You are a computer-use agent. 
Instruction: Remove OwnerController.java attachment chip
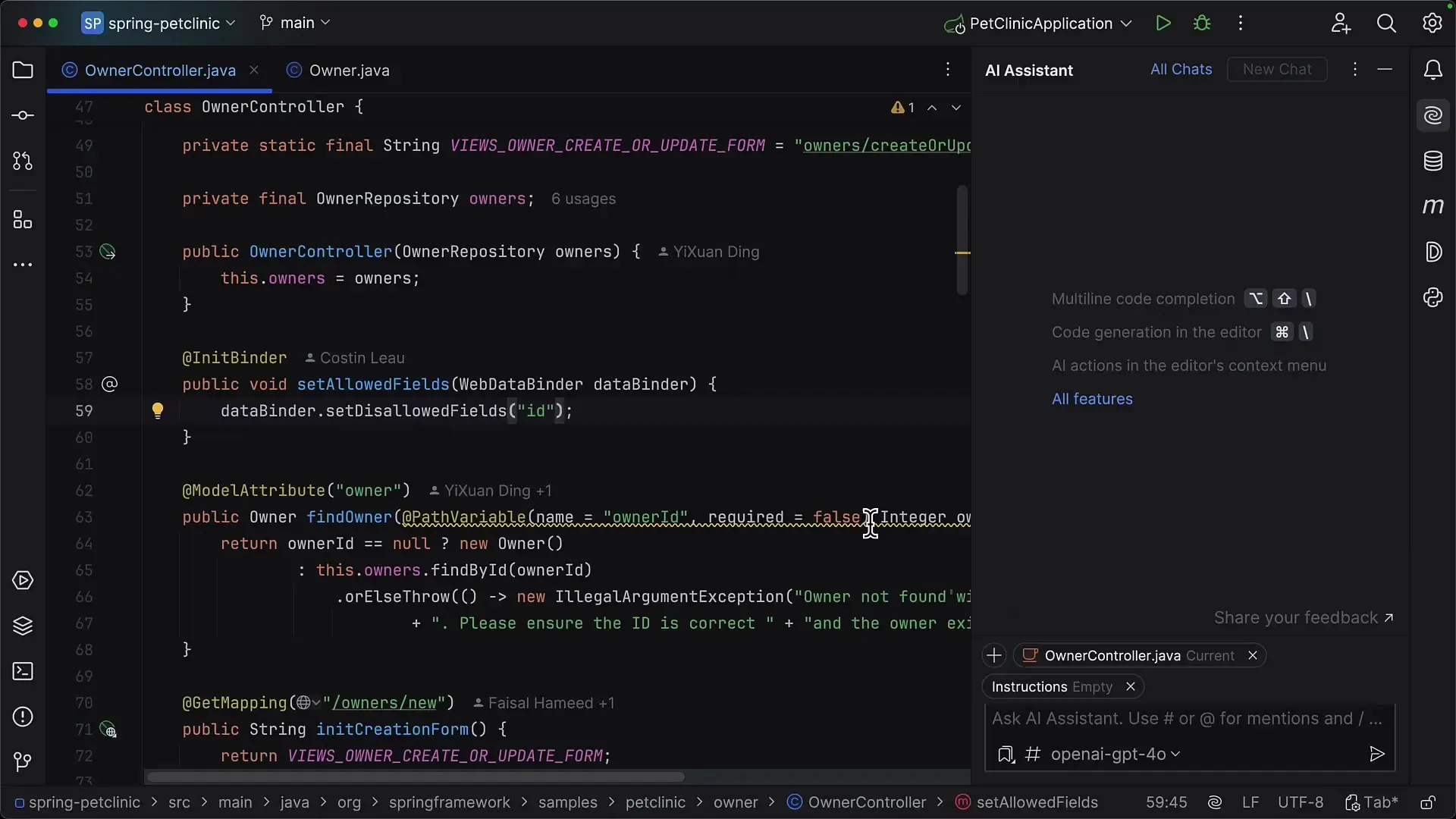point(1253,655)
